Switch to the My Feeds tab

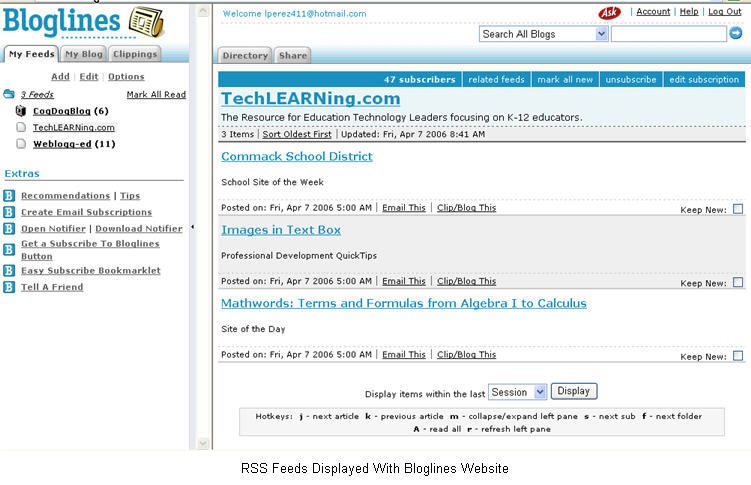tap(31, 54)
